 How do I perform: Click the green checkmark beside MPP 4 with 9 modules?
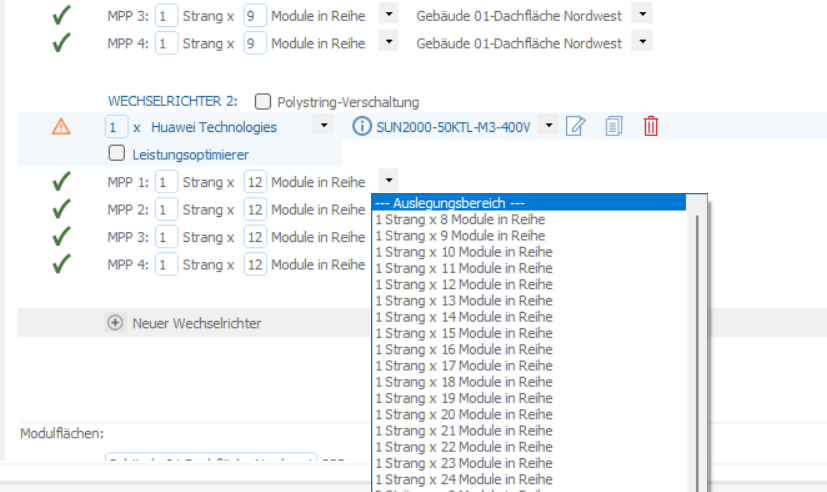coord(61,43)
